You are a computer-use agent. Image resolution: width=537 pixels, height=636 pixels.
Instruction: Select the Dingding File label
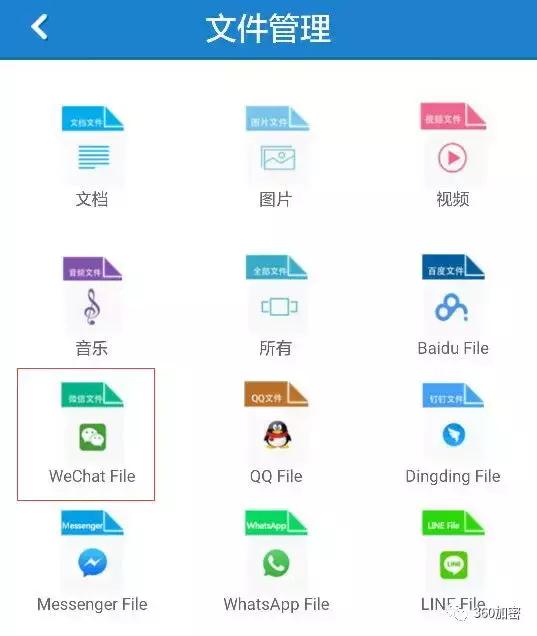(453, 477)
